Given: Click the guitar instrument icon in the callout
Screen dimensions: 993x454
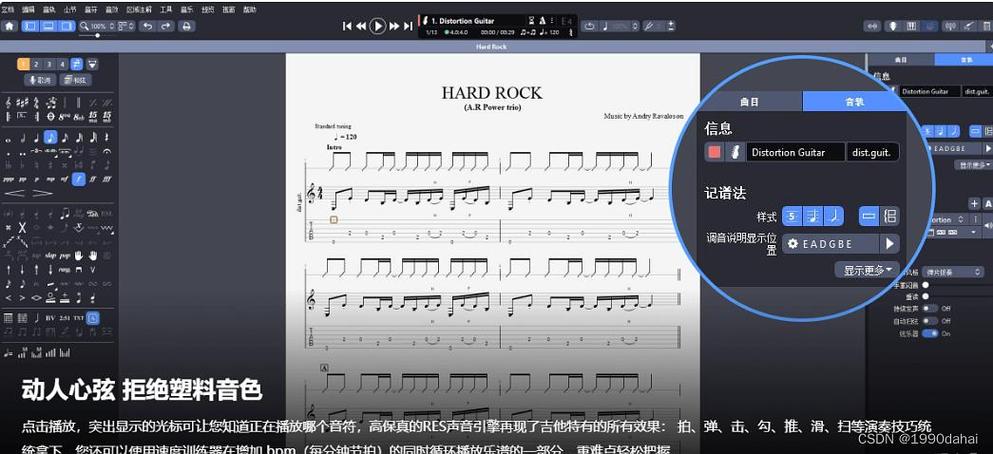Looking at the screenshot, I should coord(734,152).
